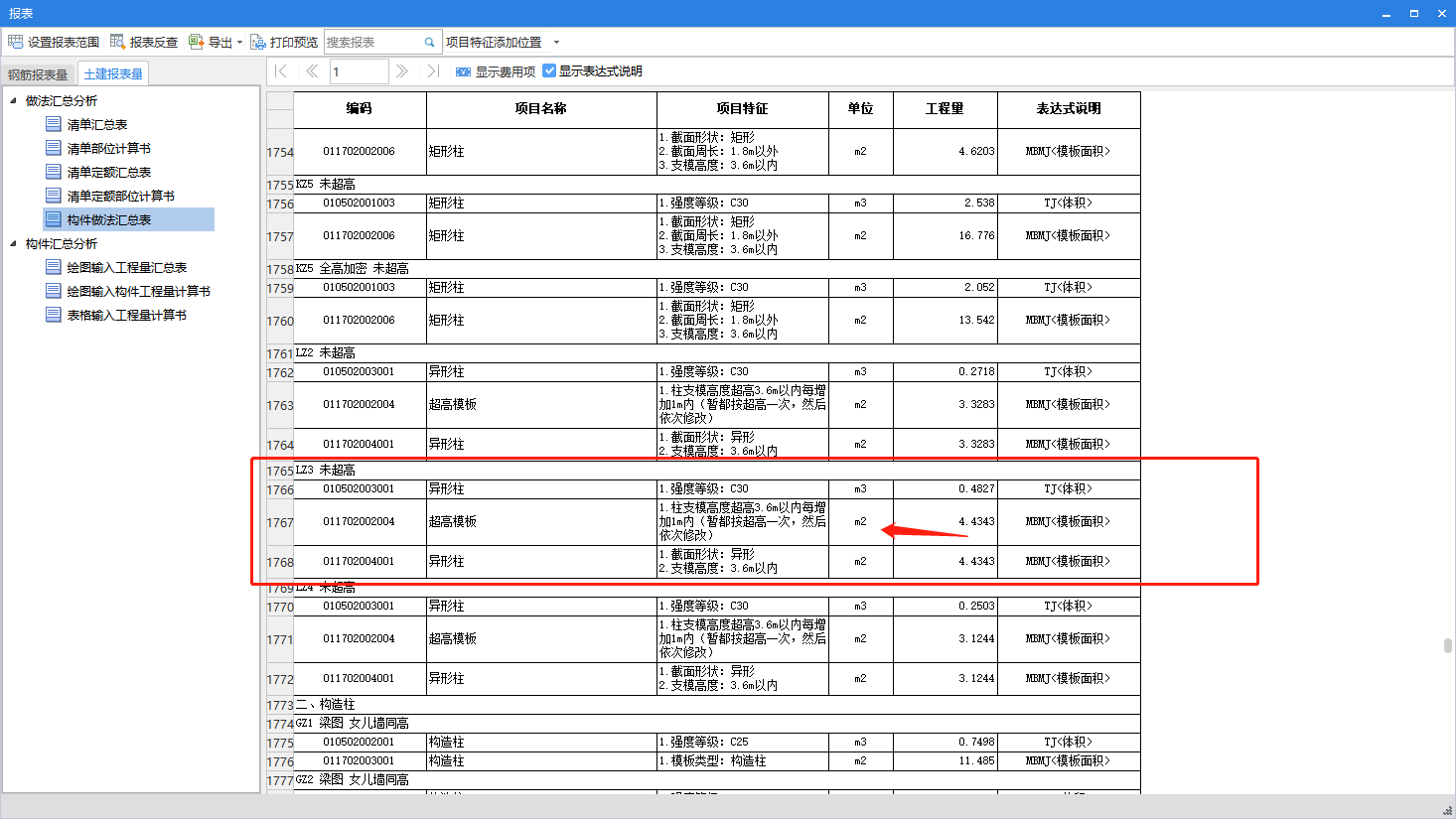Click the 表达式说明 column header

pyautogui.click(x=1069, y=109)
